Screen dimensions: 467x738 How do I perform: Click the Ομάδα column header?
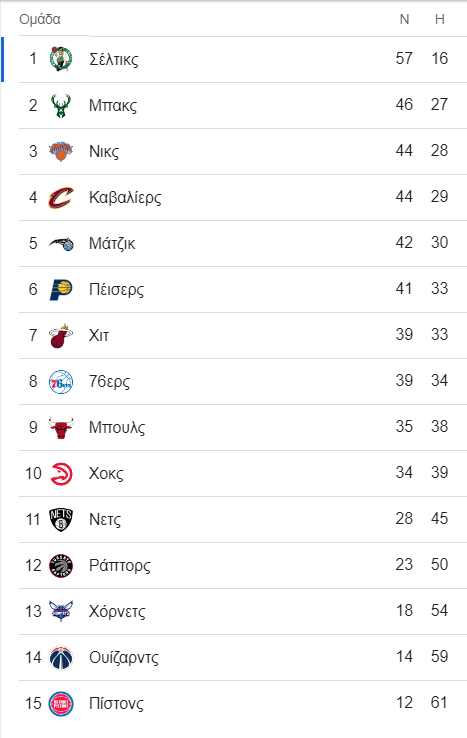point(40,19)
